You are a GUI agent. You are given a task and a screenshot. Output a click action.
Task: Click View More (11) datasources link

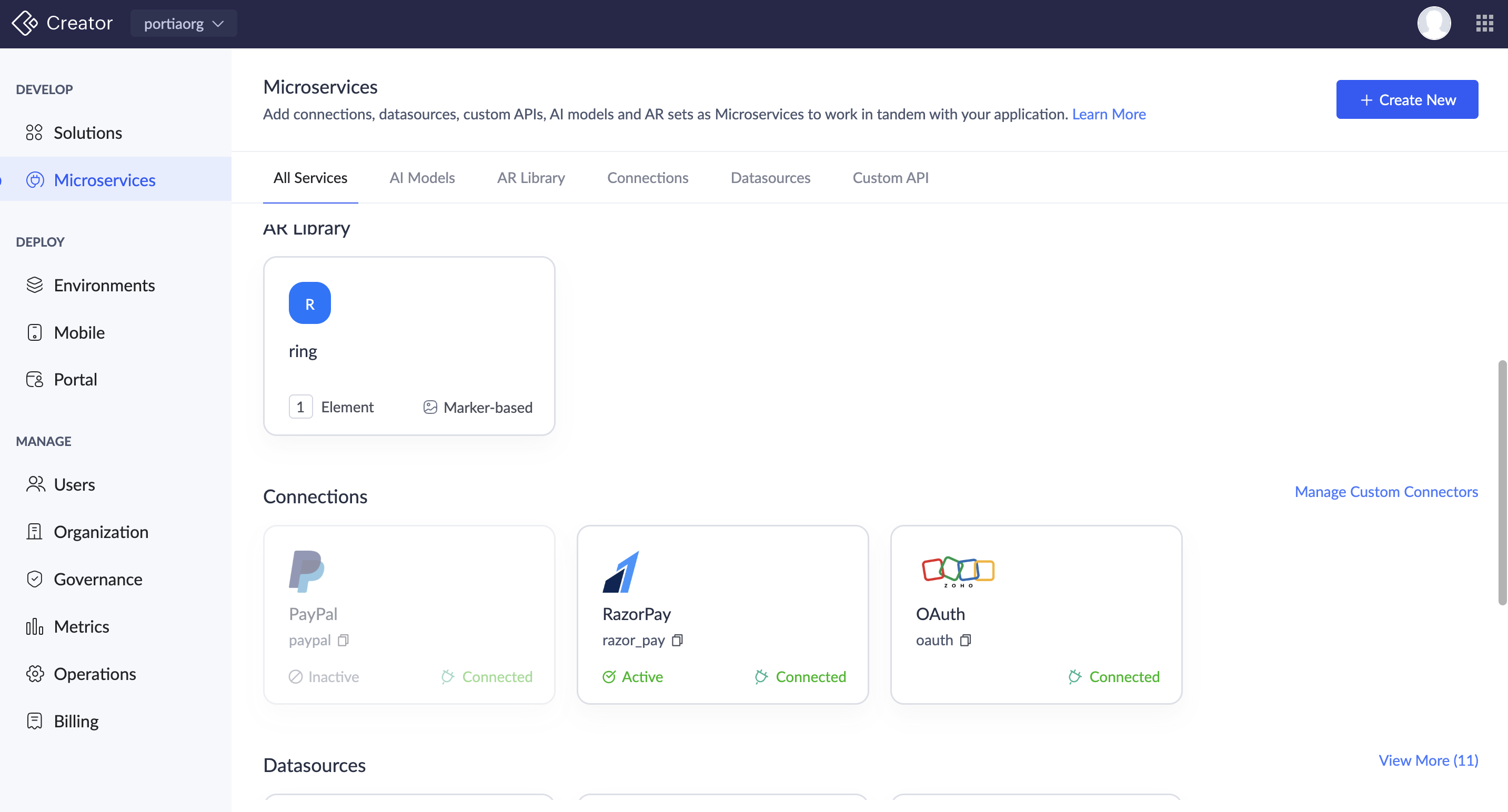click(x=1428, y=760)
